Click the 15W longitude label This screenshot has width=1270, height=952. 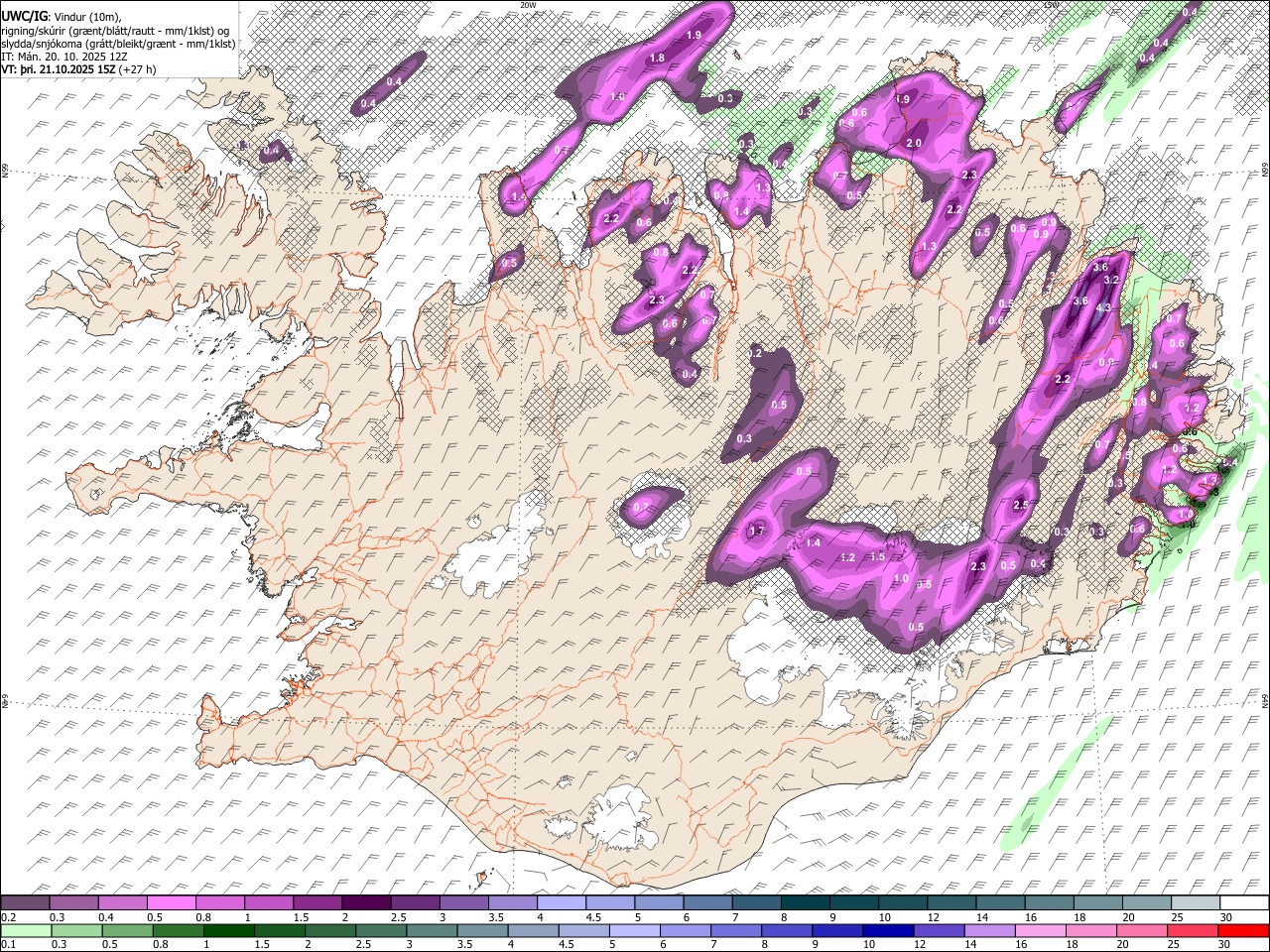1051,5
